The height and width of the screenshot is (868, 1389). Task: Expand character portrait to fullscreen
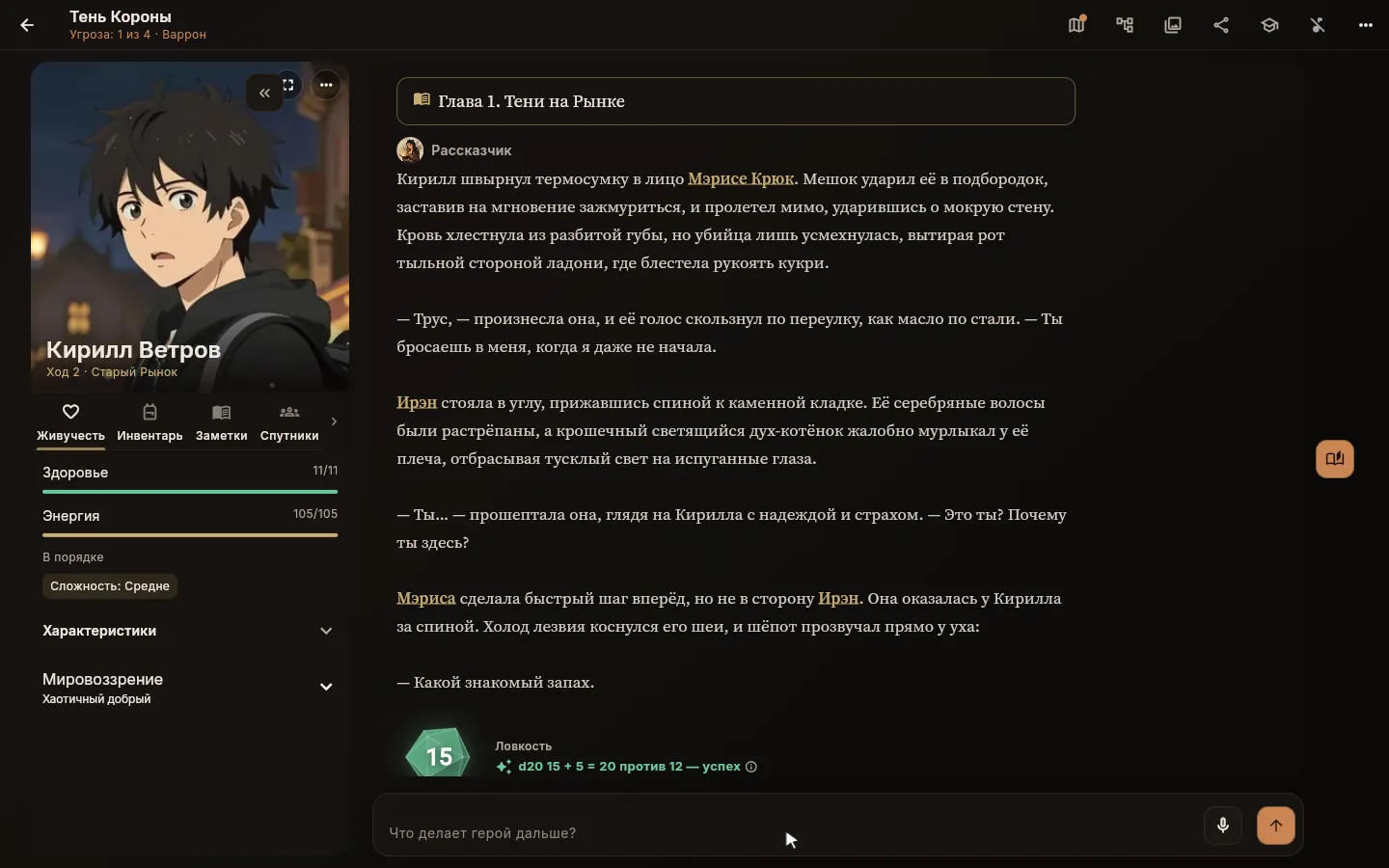[290, 85]
